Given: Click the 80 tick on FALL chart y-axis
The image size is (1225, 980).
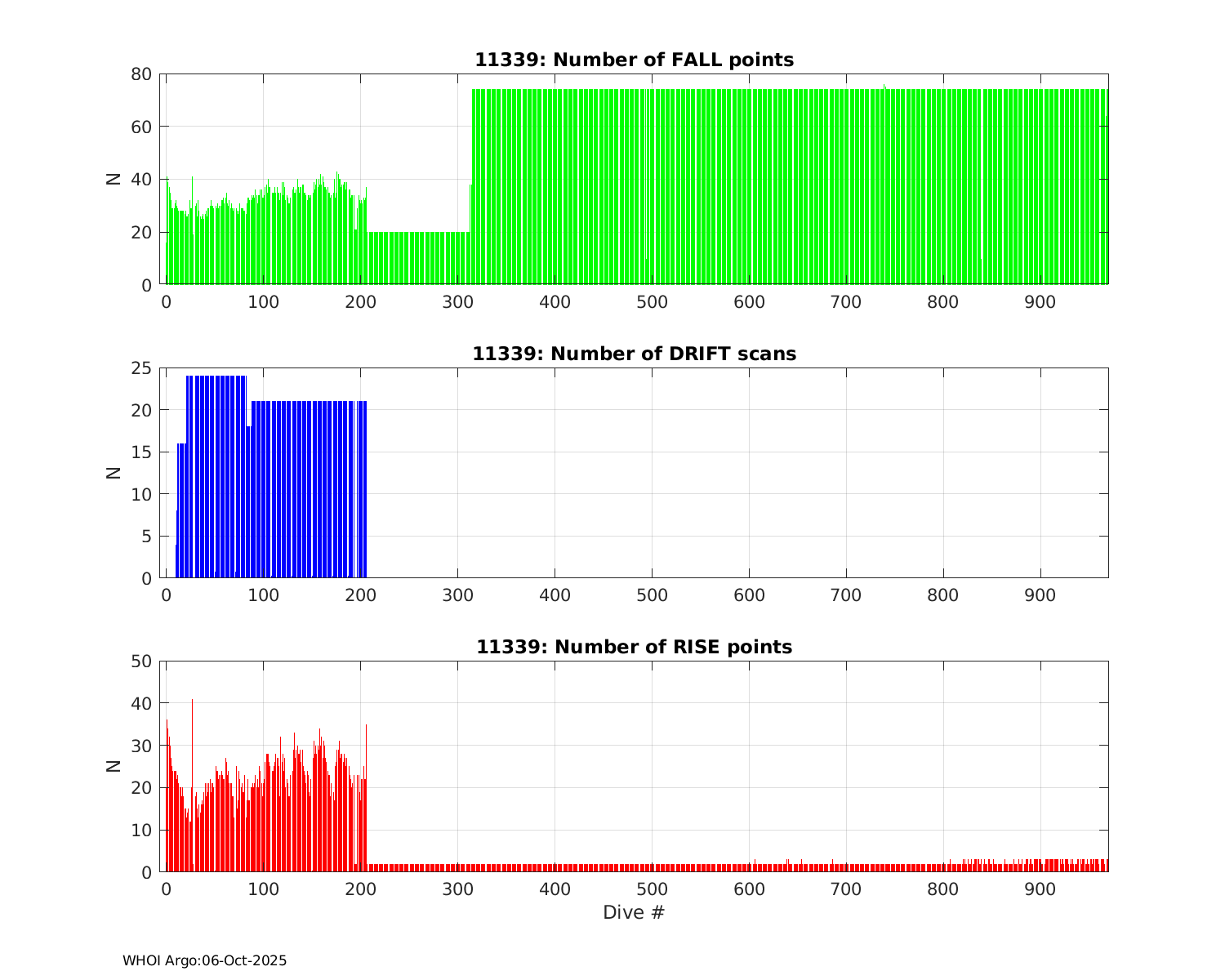Looking at the screenshot, I should pos(141,74).
